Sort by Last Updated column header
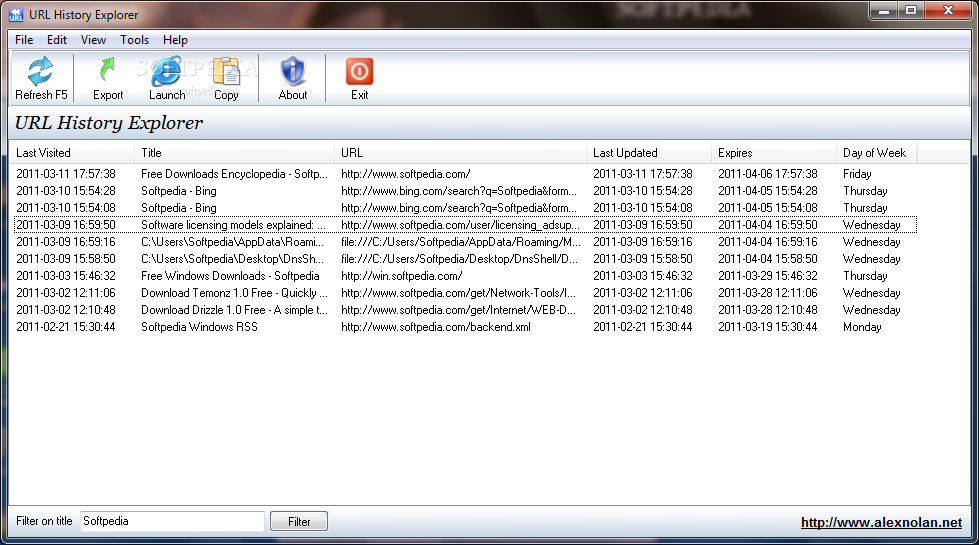Screen dimensions: 979x545 point(649,153)
